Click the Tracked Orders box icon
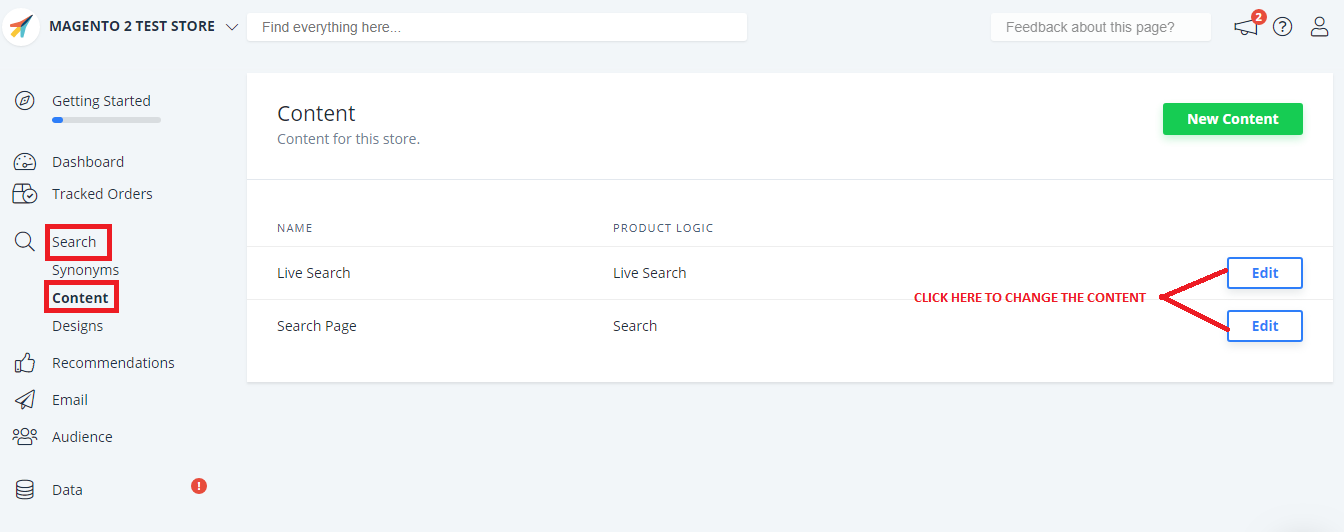This screenshot has width=1344, height=532. [25, 194]
